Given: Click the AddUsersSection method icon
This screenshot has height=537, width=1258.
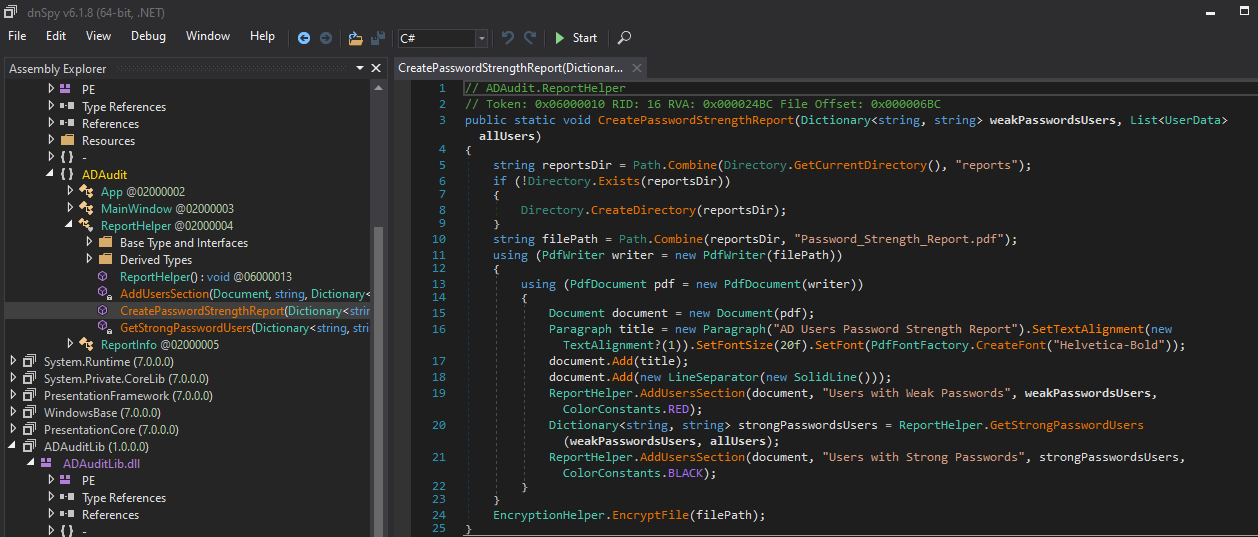Looking at the screenshot, I should click(104, 293).
